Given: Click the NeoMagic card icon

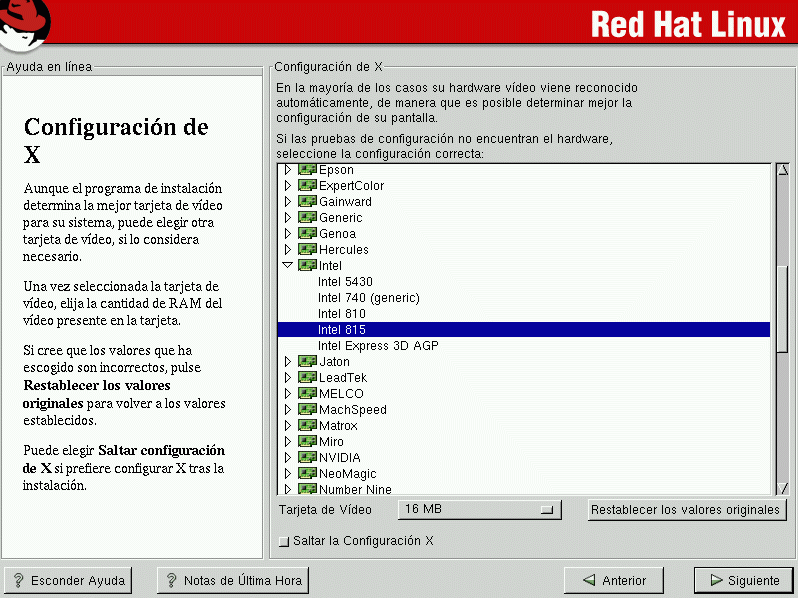Looking at the screenshot, I should pos(307,474).
